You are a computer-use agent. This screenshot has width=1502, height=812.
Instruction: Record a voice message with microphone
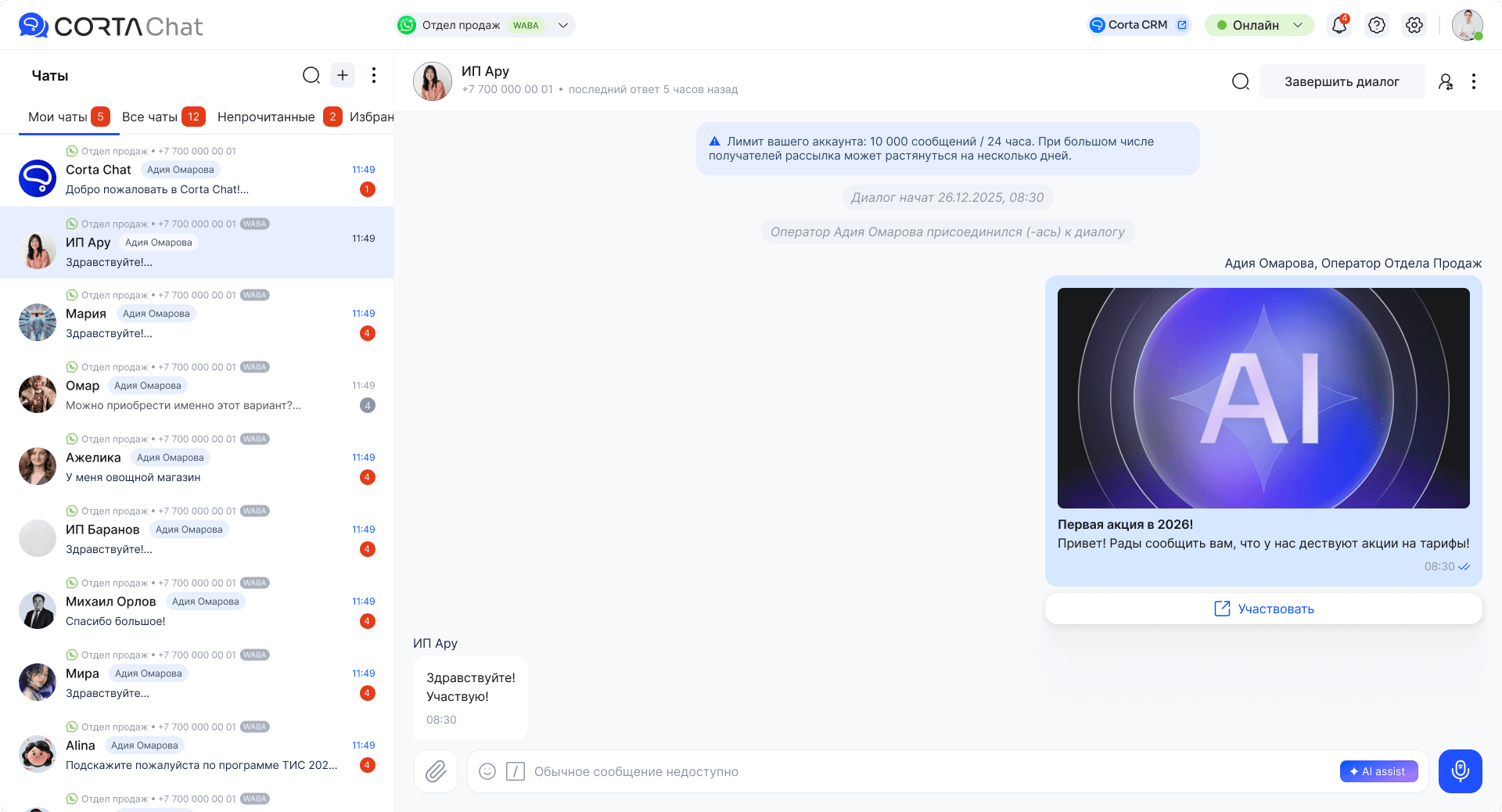tap(1461, 771)
